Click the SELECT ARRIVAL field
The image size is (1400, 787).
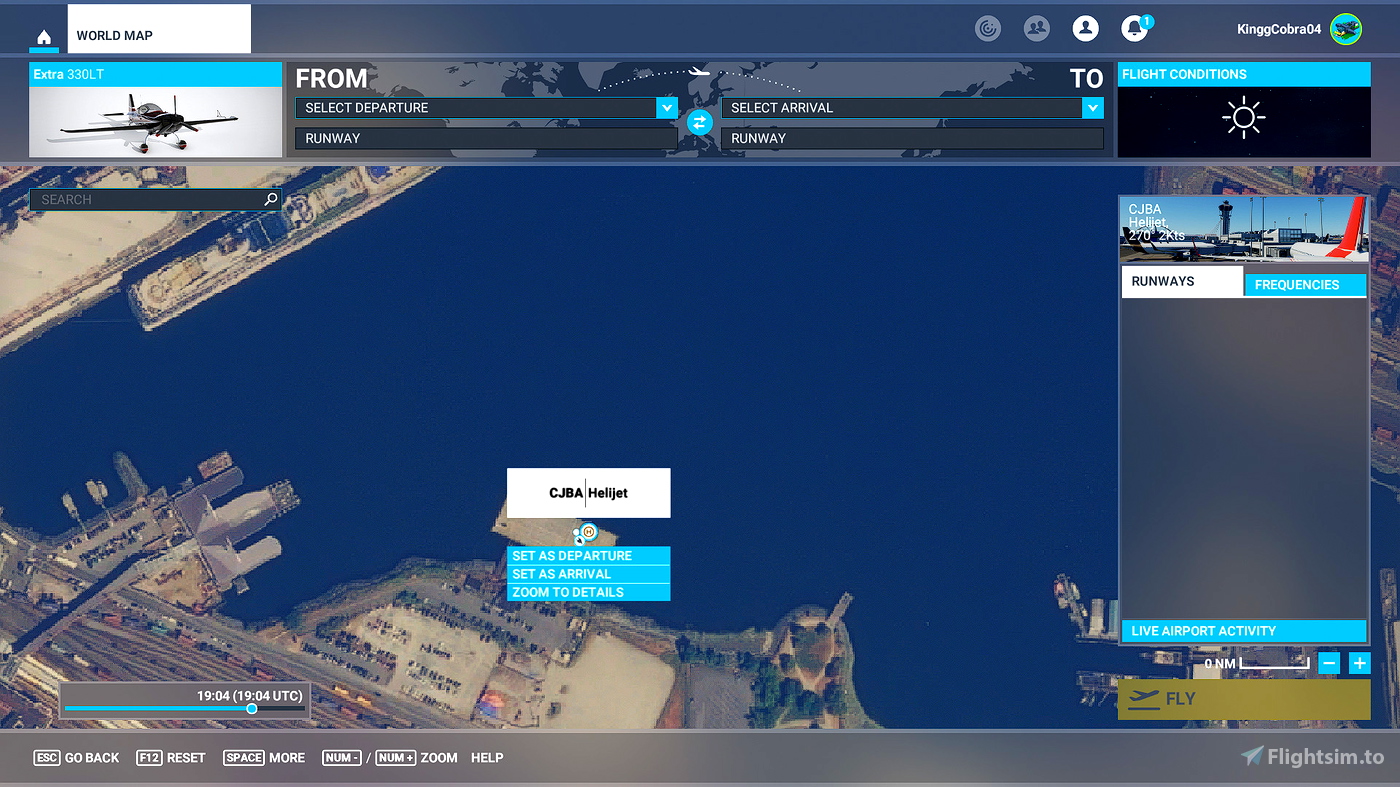[x=902, y=108]
